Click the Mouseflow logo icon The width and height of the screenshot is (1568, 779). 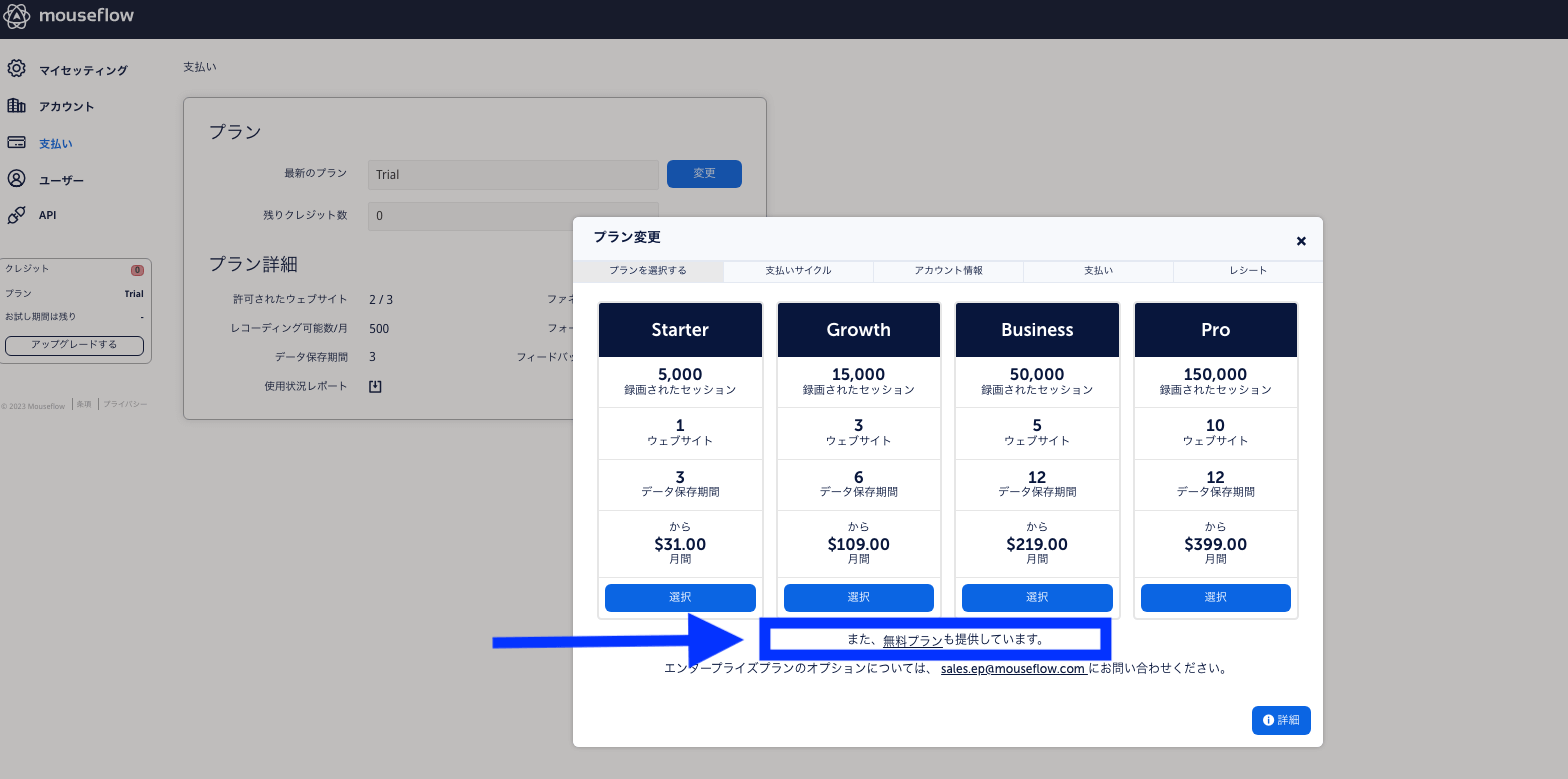(x=17, y=16)
